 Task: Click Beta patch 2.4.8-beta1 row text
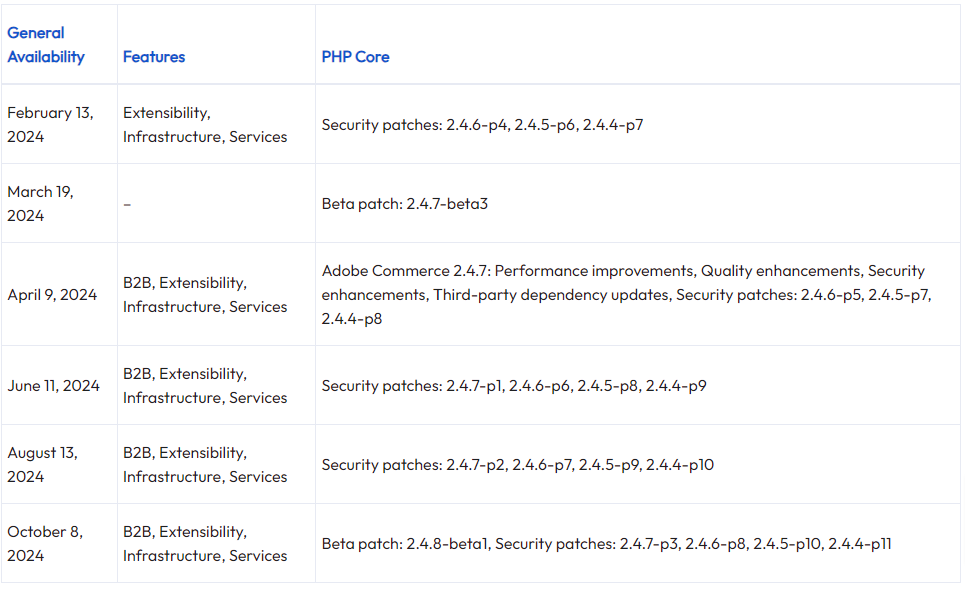tap(606, 544)
